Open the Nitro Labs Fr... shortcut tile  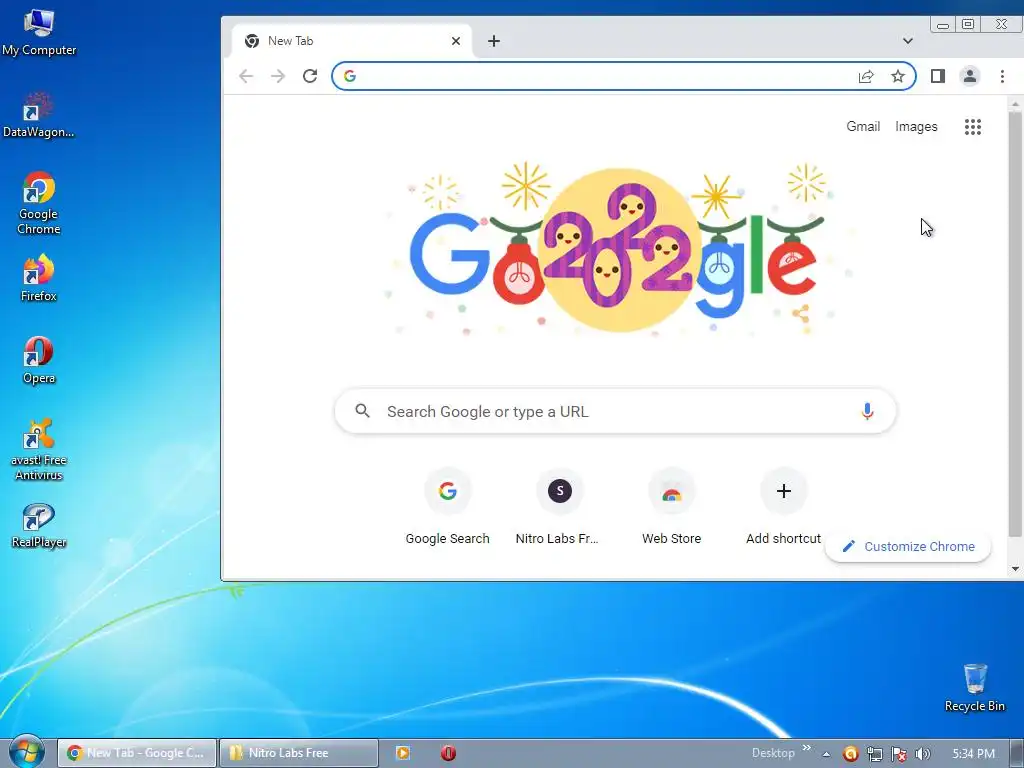pos(559,508)
